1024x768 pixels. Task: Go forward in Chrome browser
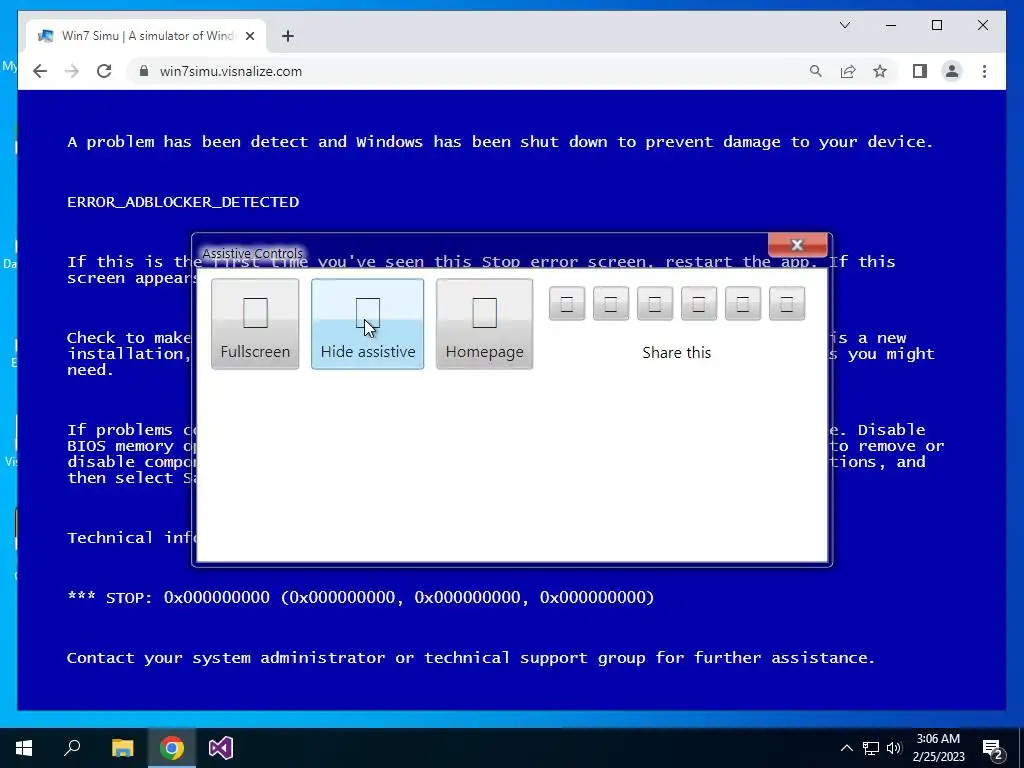72,71
